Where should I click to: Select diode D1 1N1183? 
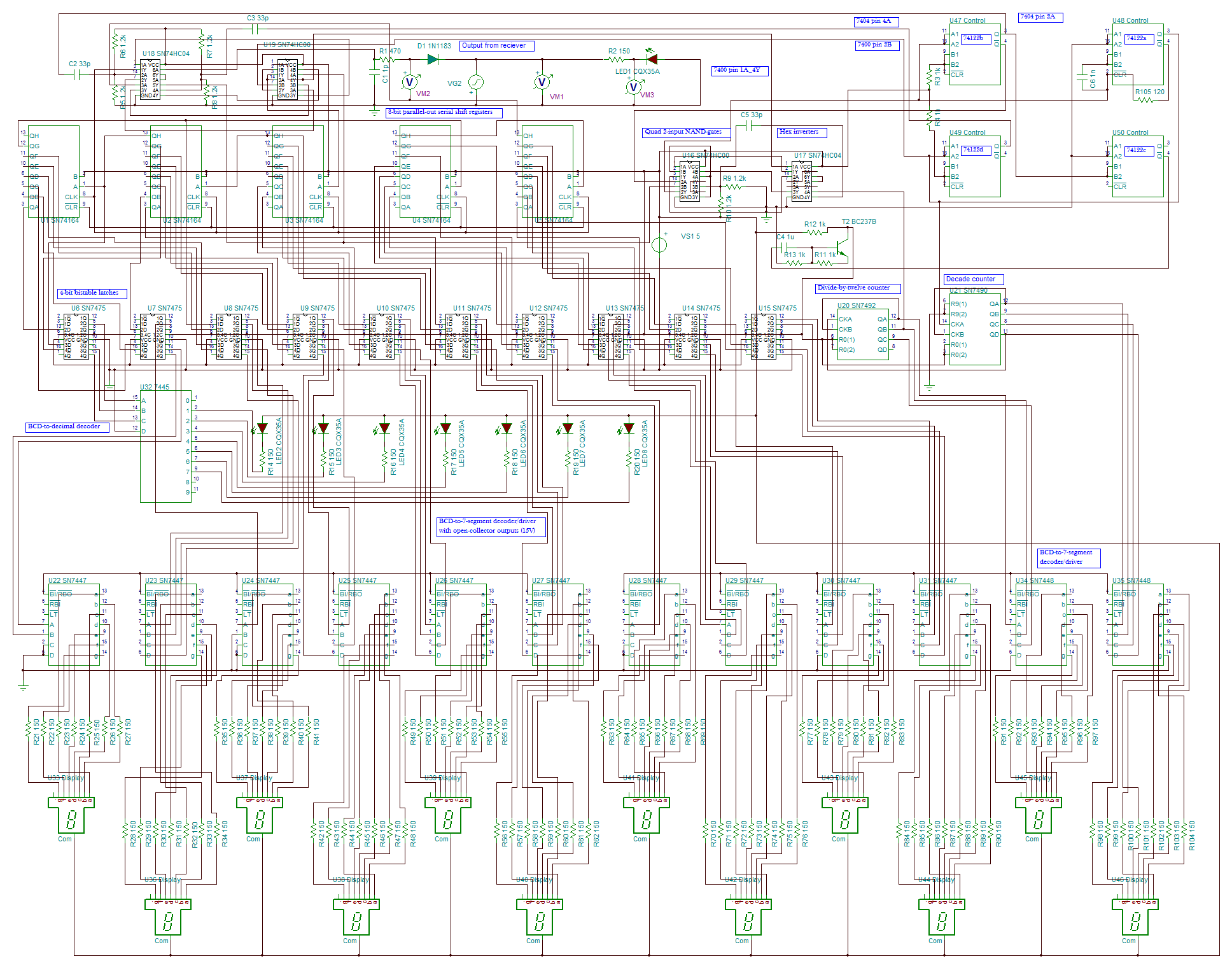433,59
